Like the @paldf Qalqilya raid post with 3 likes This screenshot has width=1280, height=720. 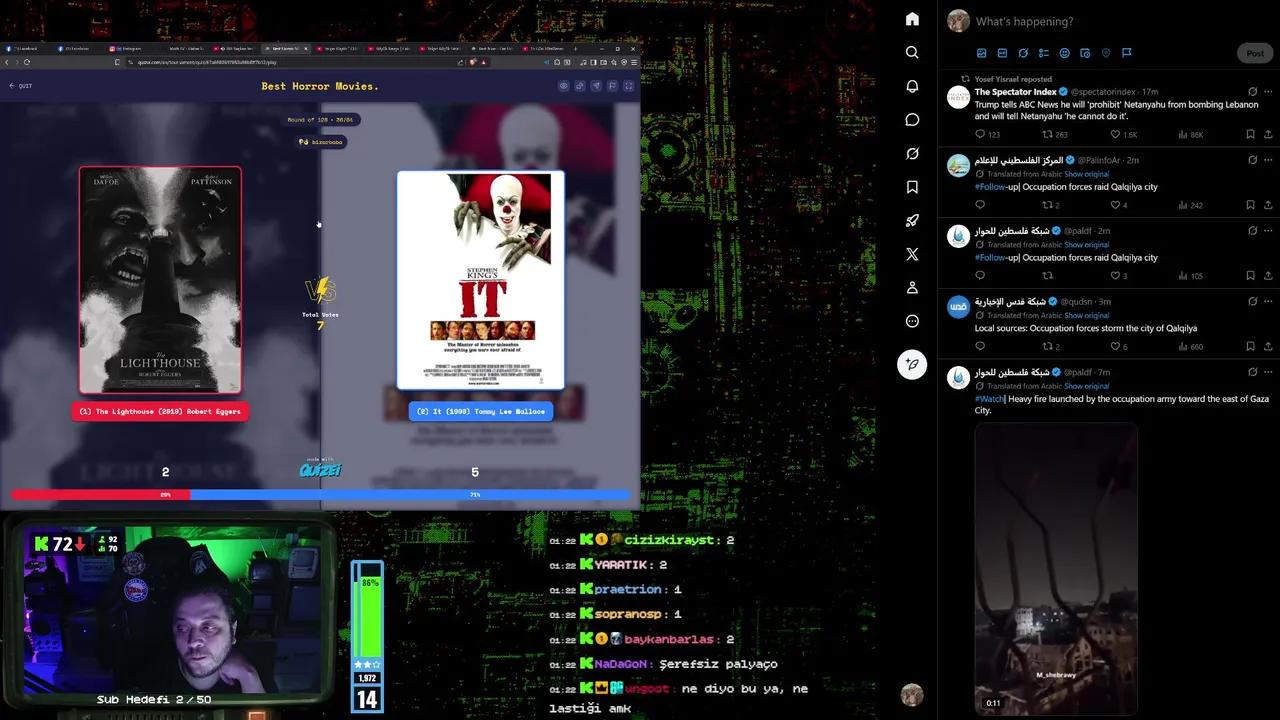click(1116, 276)
